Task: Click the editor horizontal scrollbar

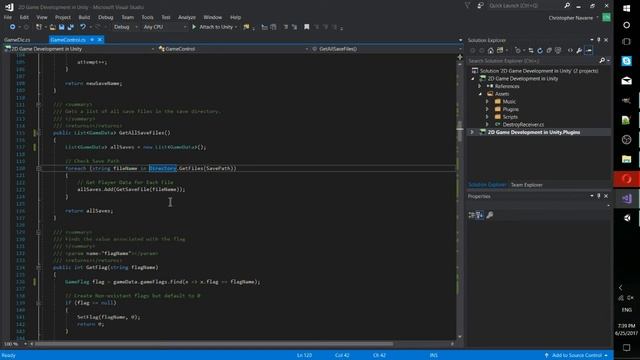Action: pyautogui.click(x=241, y=344)
